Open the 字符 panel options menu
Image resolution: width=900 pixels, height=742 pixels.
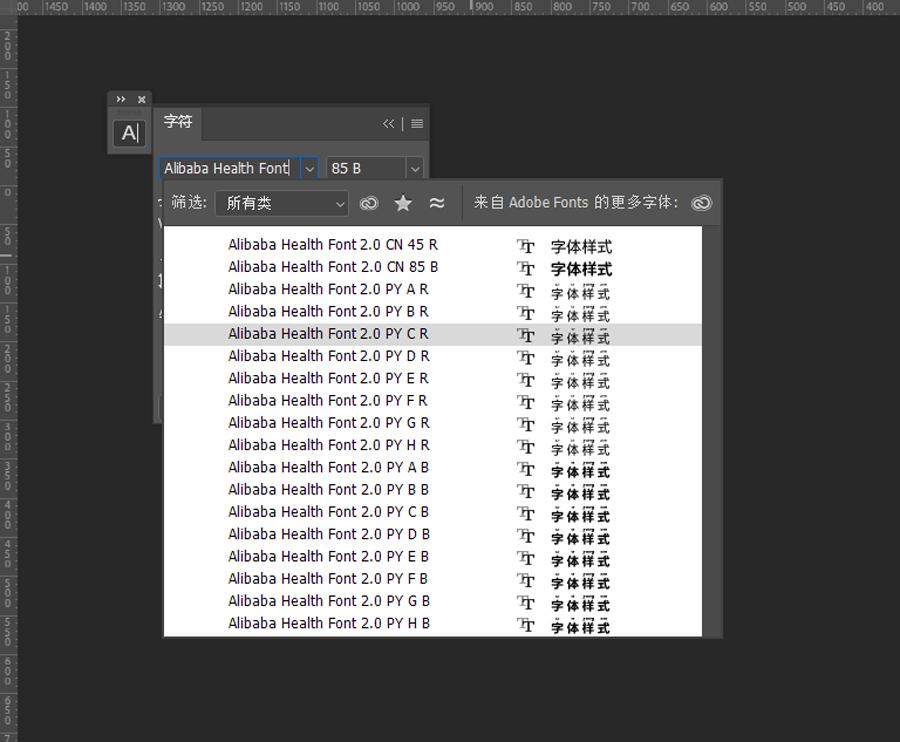417,123
